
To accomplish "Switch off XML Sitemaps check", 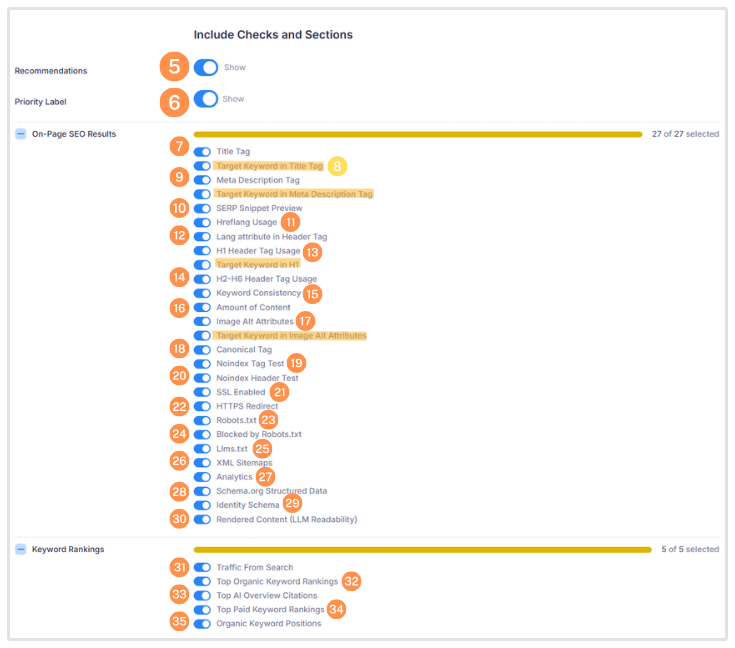I will pyautogui.click(x=202, y=463).
